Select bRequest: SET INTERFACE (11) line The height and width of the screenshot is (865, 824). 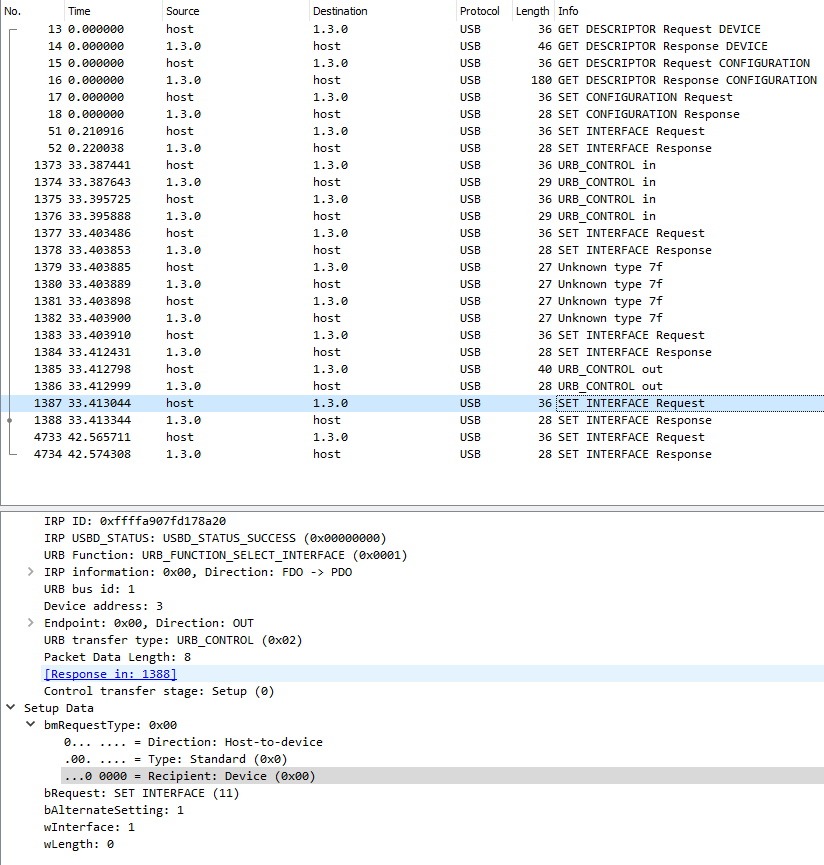[x=142, y=793]
